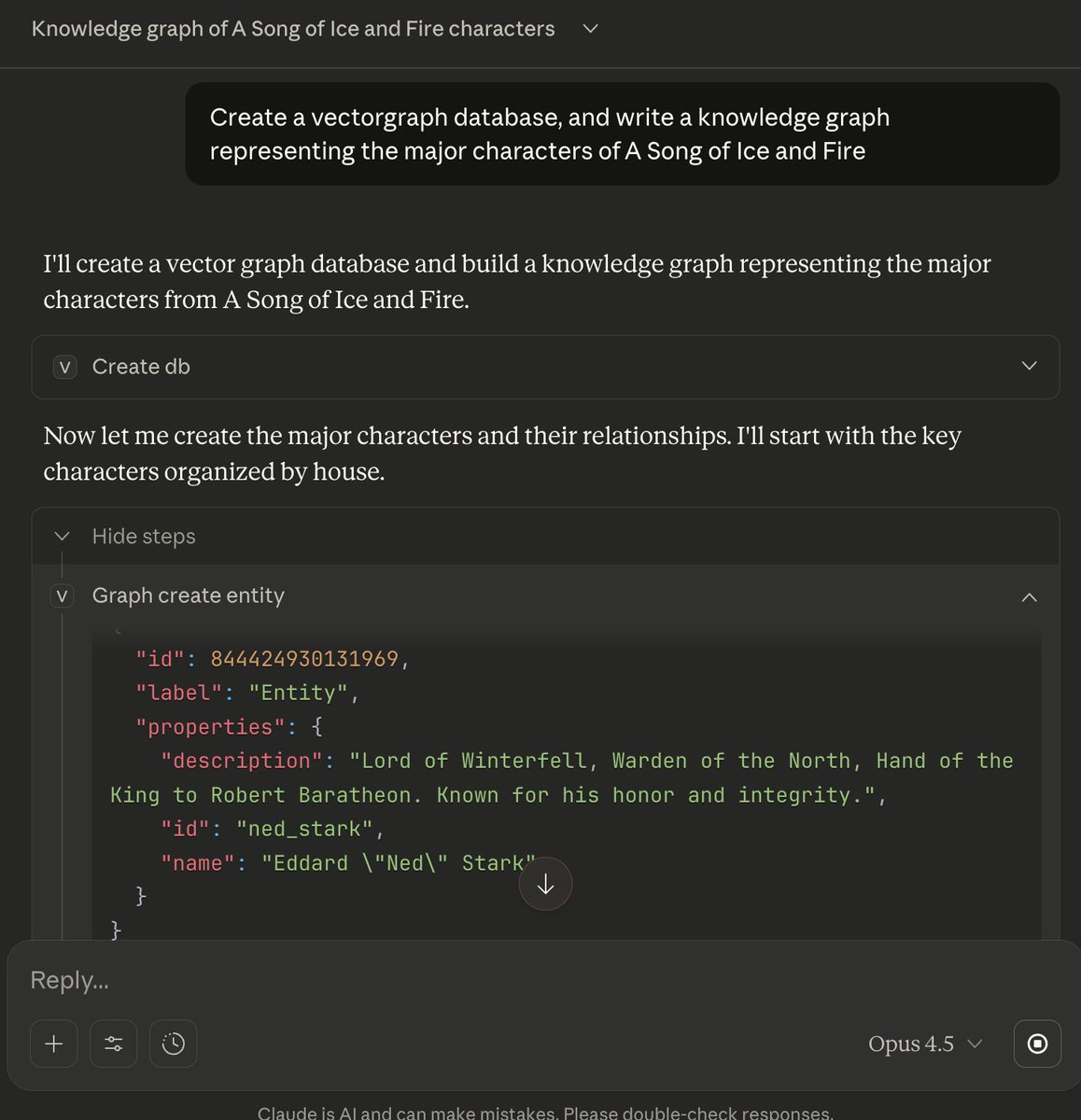
Task: Collapse steps with the Hide steps chevron
Action: point(63,537)
